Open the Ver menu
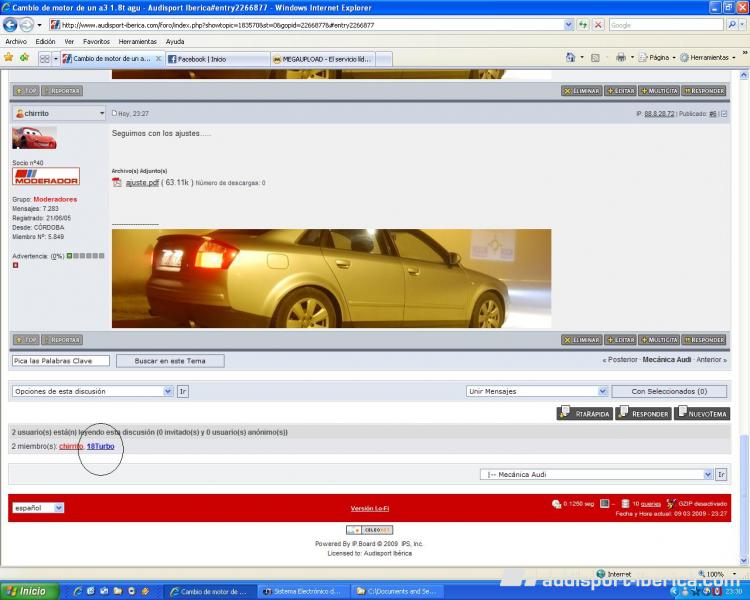 [69, 42]
